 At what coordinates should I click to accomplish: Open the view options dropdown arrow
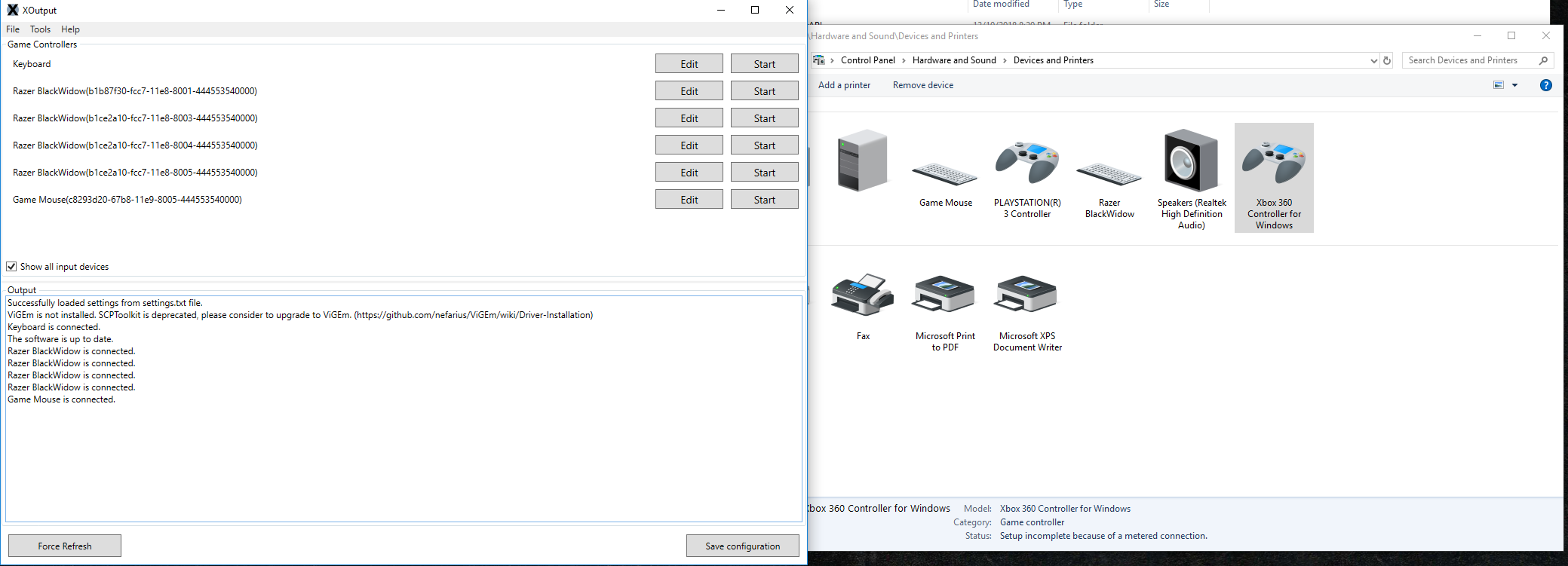pyautogui.click(x=1514, y=85)
